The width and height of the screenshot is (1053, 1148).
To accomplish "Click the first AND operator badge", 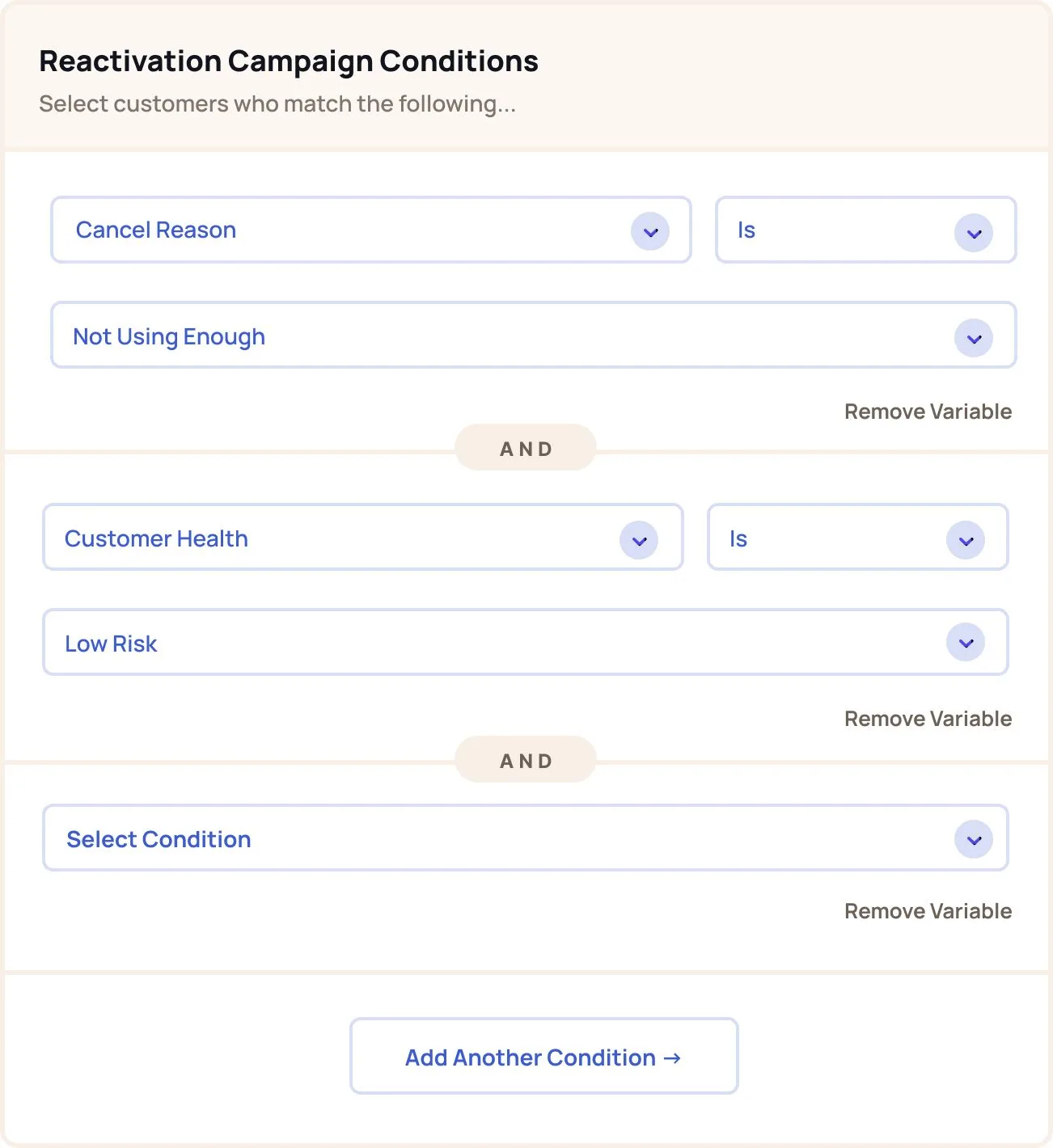I will pos(526,448).
